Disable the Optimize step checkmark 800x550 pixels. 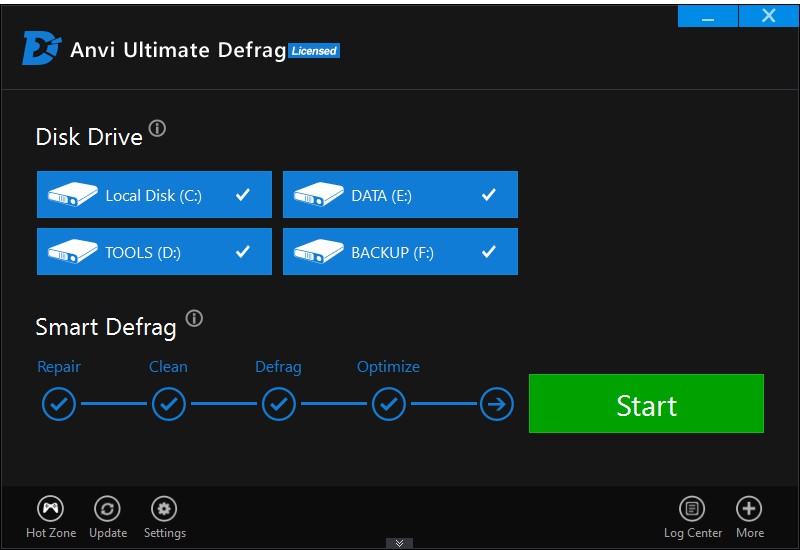pyautogui.click(x=388, y=405)
